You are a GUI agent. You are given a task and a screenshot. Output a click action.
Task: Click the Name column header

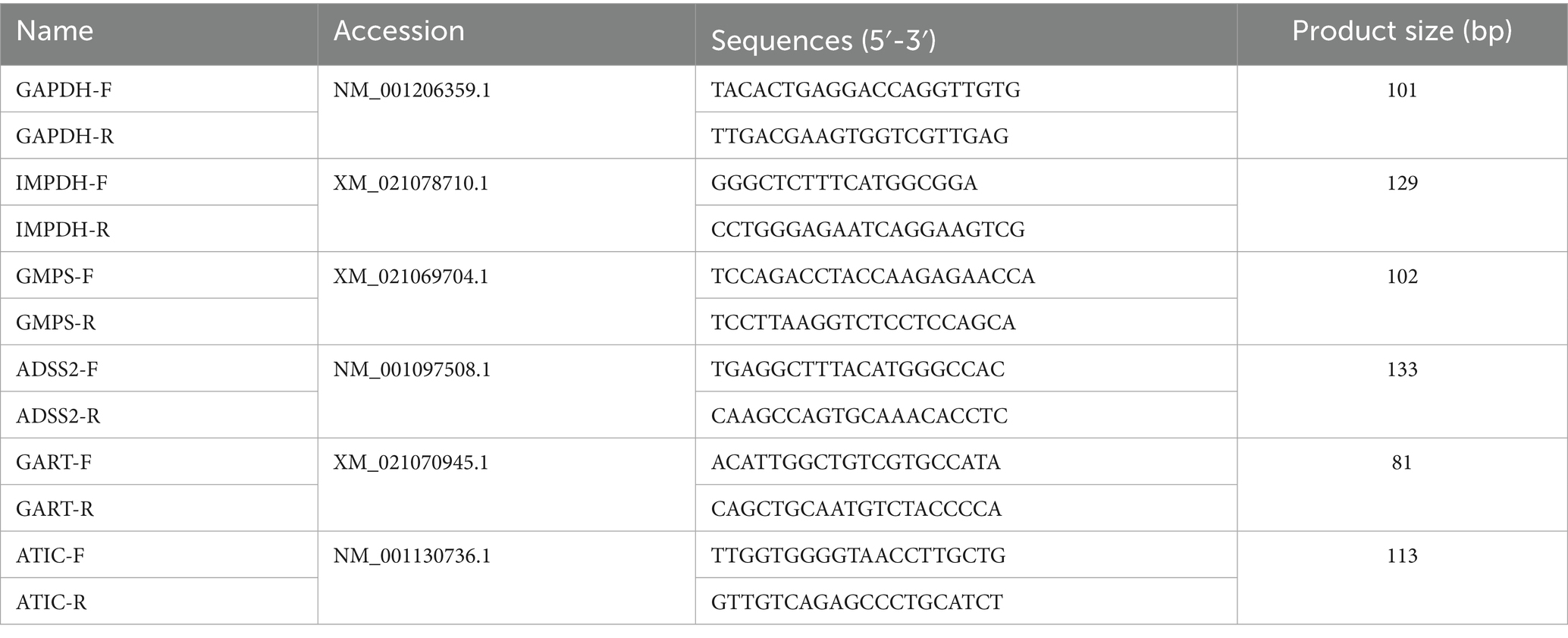point(55,31)
